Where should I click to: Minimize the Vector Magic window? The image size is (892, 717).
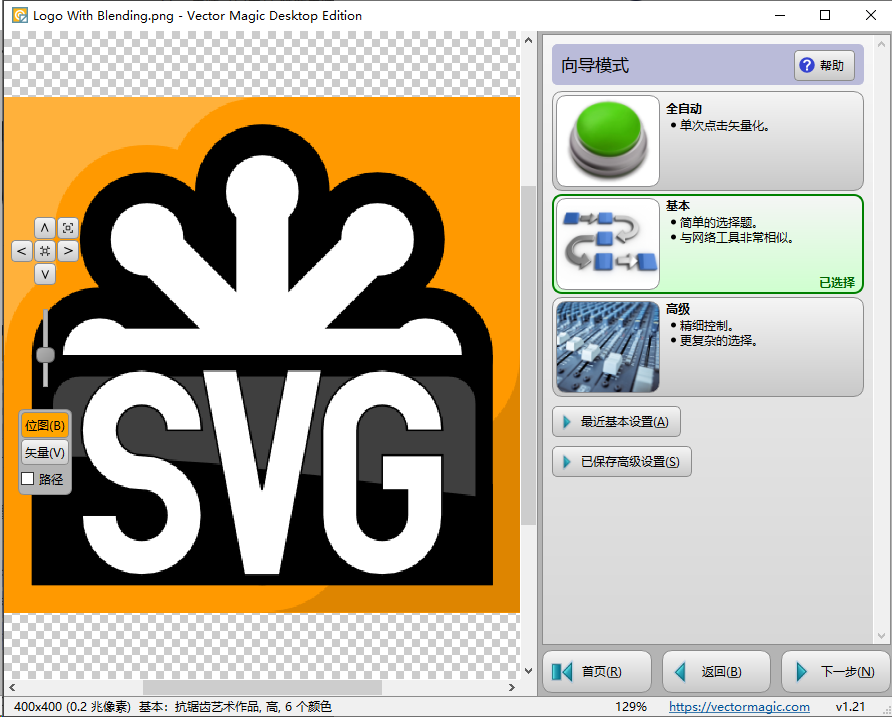click(x=780, y=15)
